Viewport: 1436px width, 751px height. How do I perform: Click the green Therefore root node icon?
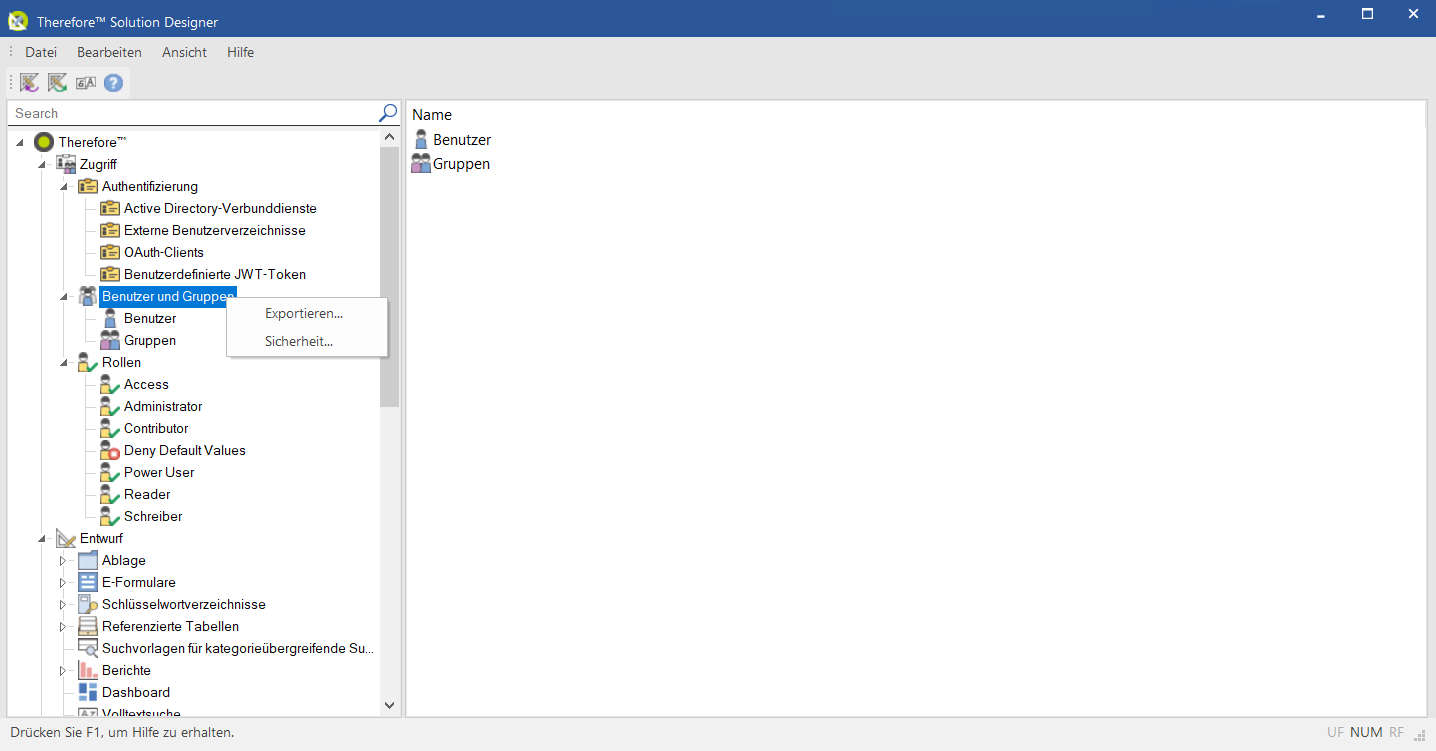[43, 141]
